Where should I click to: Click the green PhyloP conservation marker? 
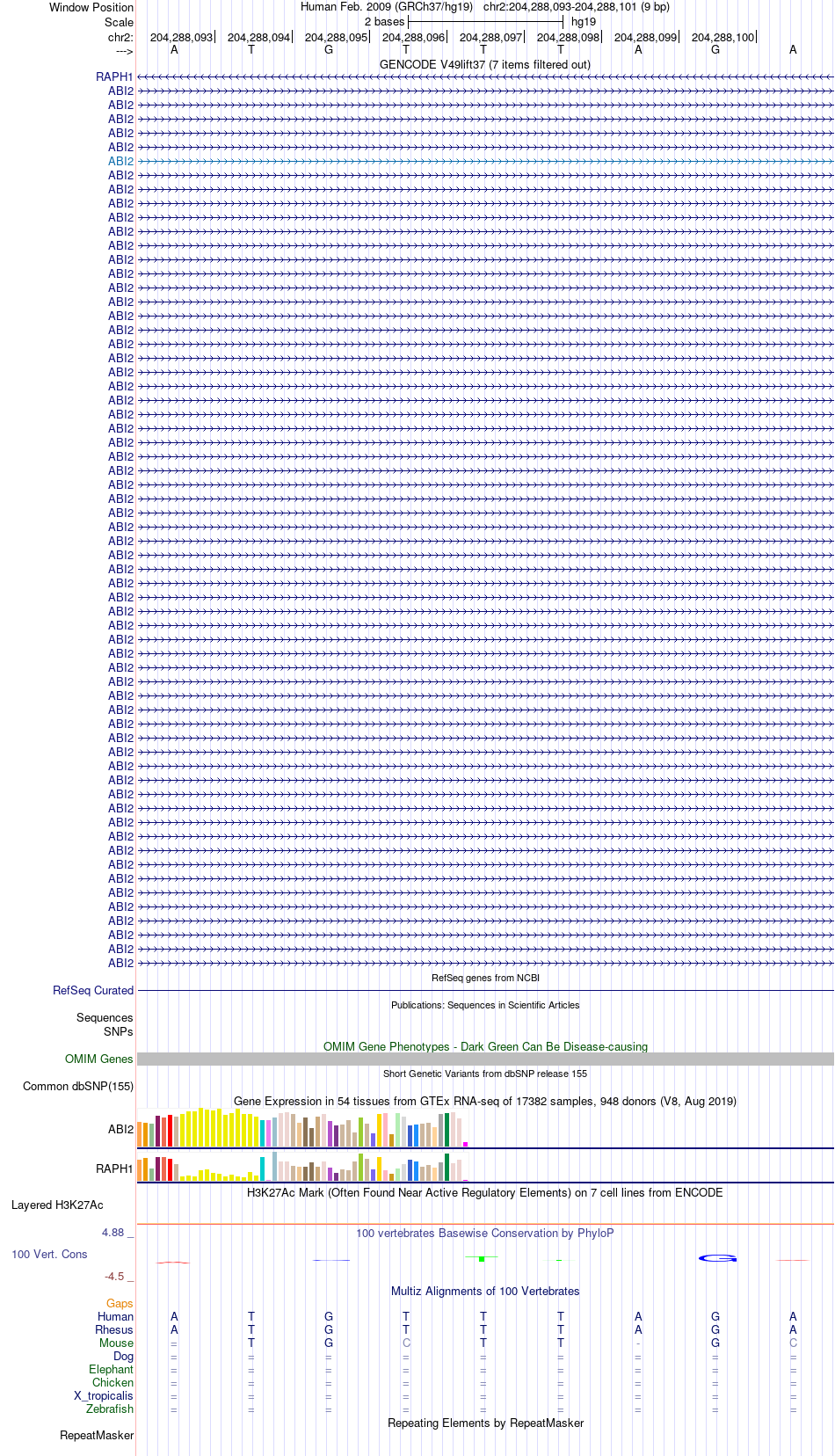click(482, 1259)
